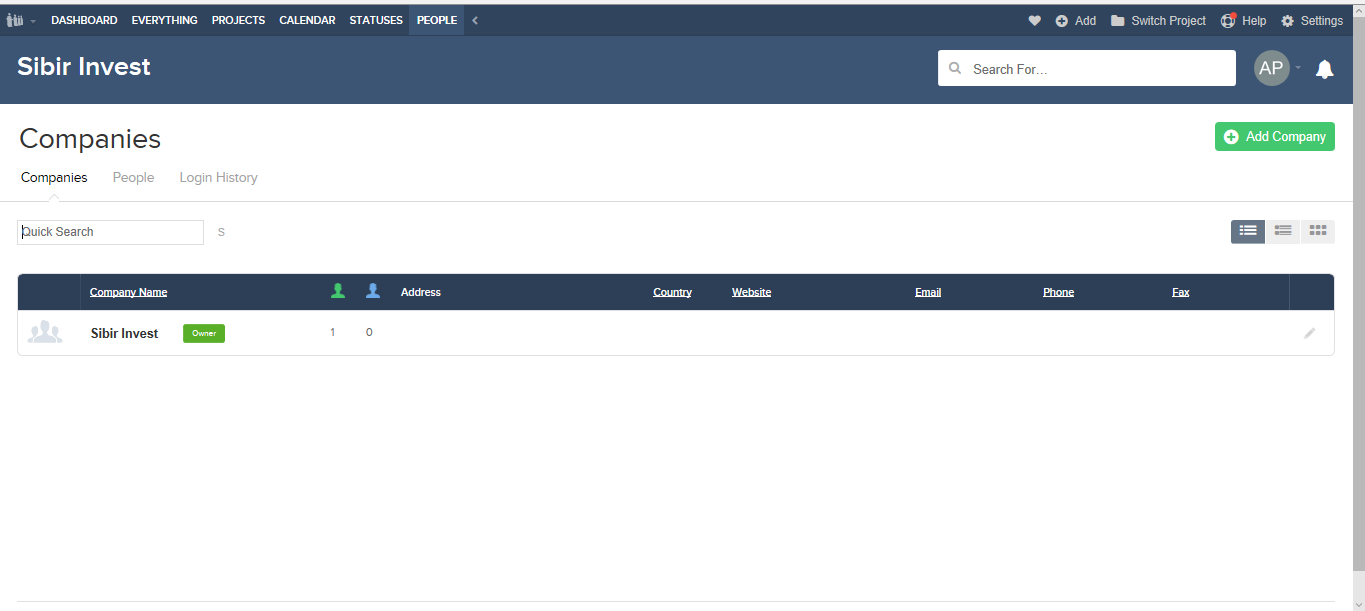The width and height of the screenshot is (1365, 611).
Task: Open the Sibir Invest company row
Action: click(x=676, y=333)
